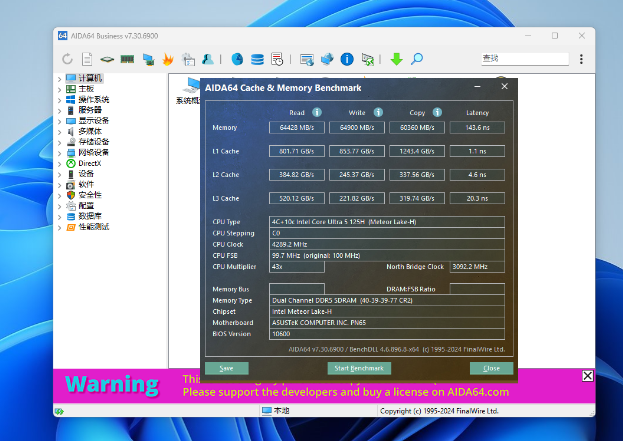Launch the flame stability test icon

tap(168, 59)
